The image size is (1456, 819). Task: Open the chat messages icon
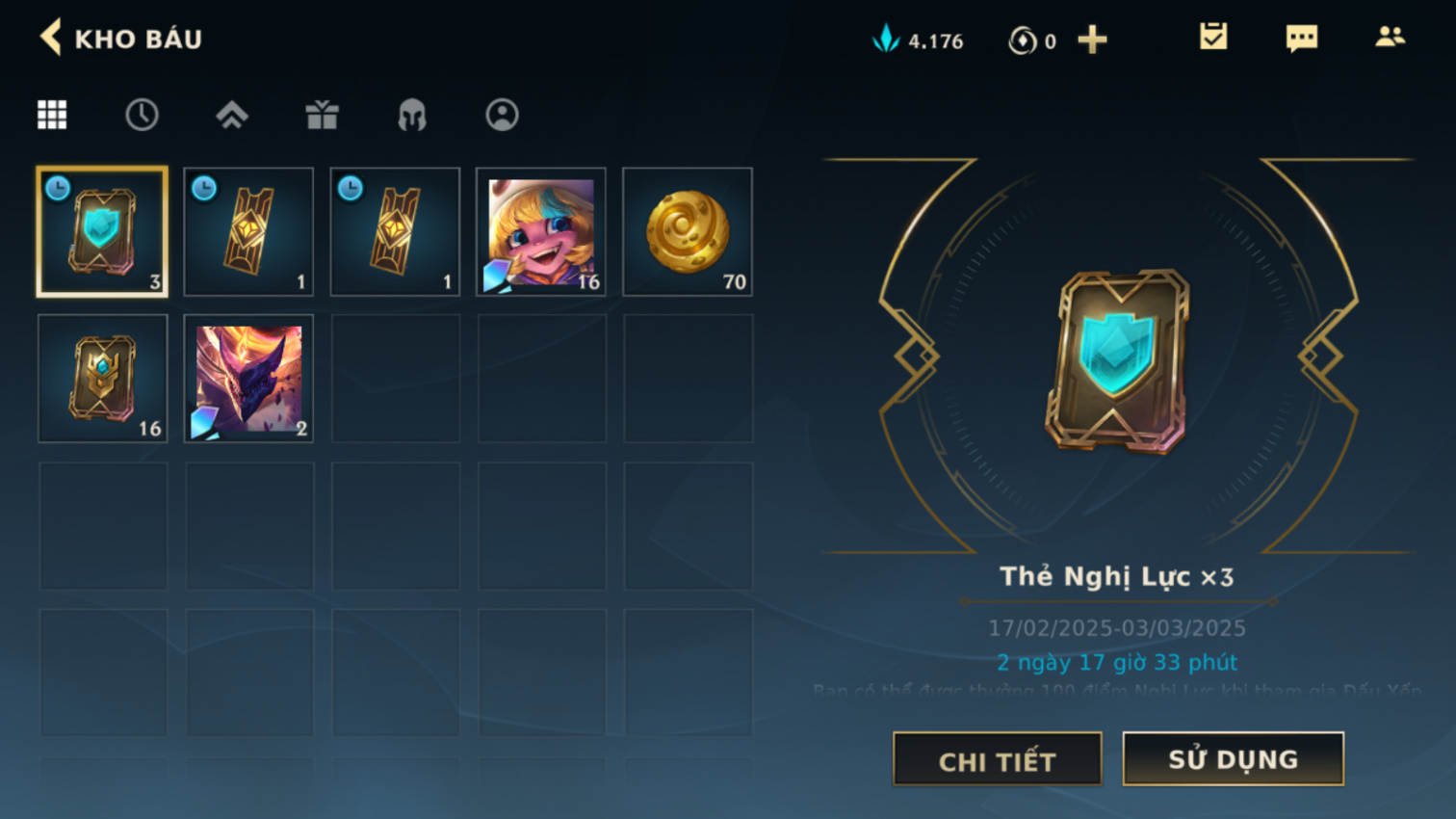pos(1302,39)
